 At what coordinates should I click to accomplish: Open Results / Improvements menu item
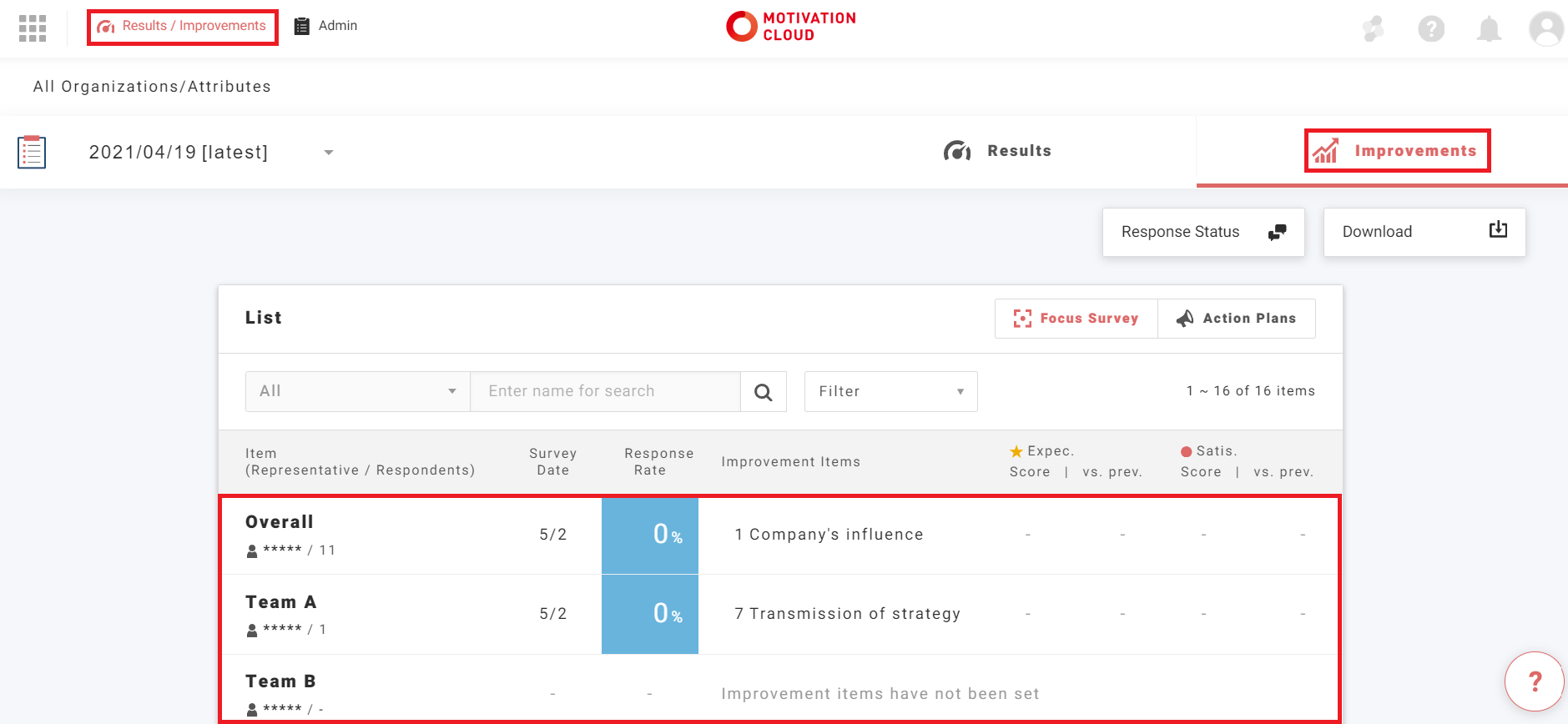pos(183,27)
